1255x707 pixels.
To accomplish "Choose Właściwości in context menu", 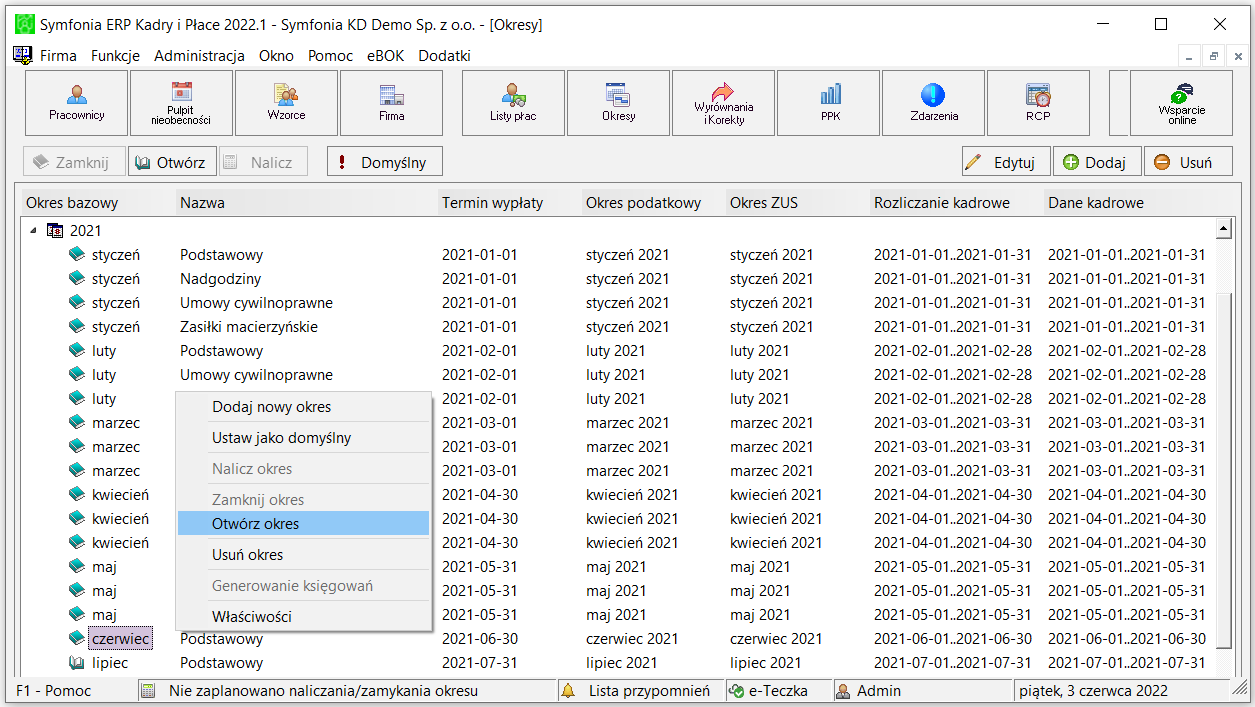I will (x=303, y=616).
